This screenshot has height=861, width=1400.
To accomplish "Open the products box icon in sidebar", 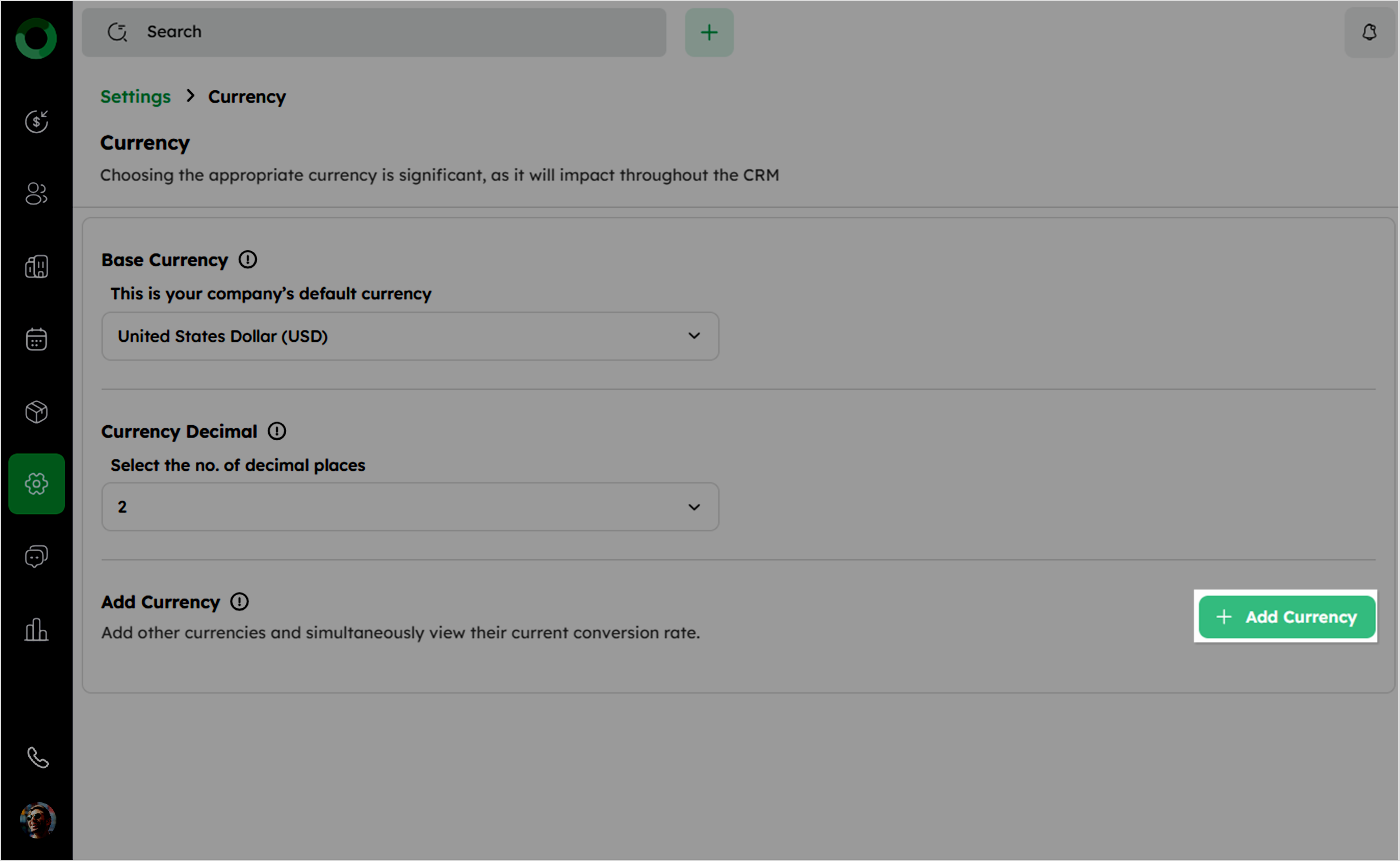I will pos(37,412).
